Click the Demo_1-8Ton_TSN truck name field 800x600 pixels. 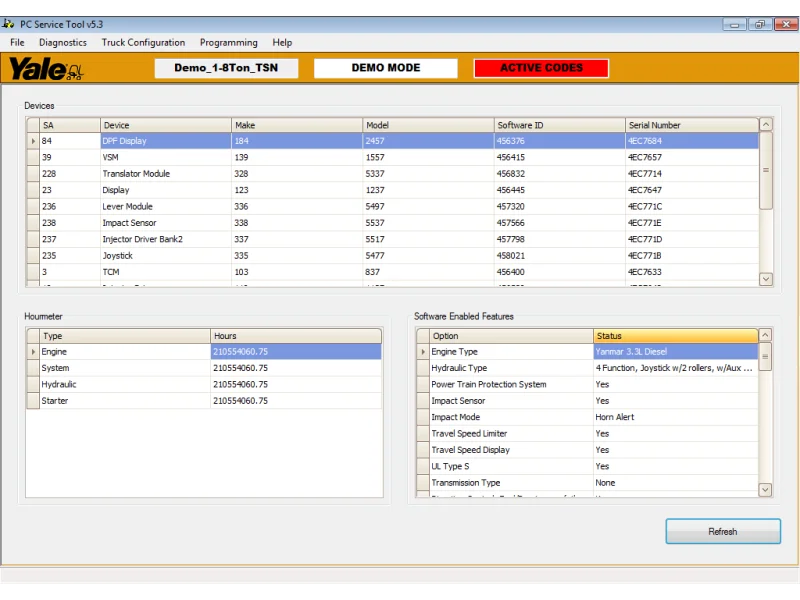point(226,68)
